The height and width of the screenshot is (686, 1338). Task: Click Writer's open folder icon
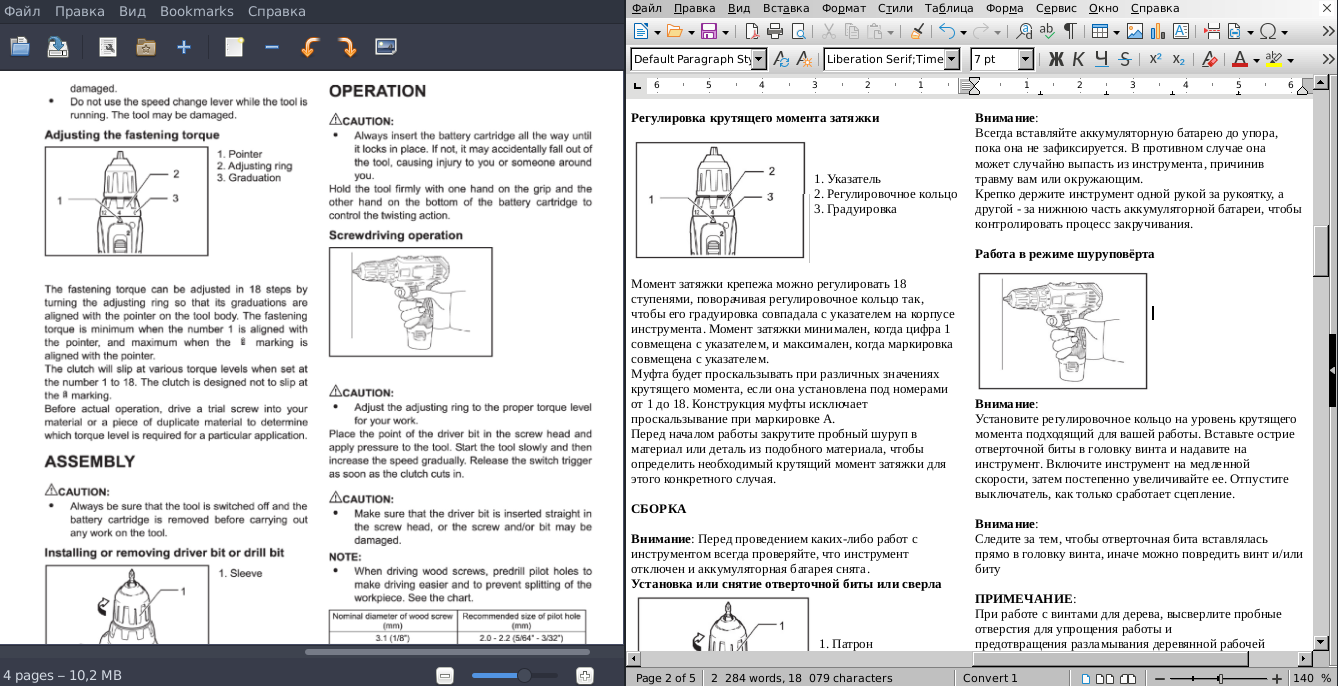click(675, 32)
